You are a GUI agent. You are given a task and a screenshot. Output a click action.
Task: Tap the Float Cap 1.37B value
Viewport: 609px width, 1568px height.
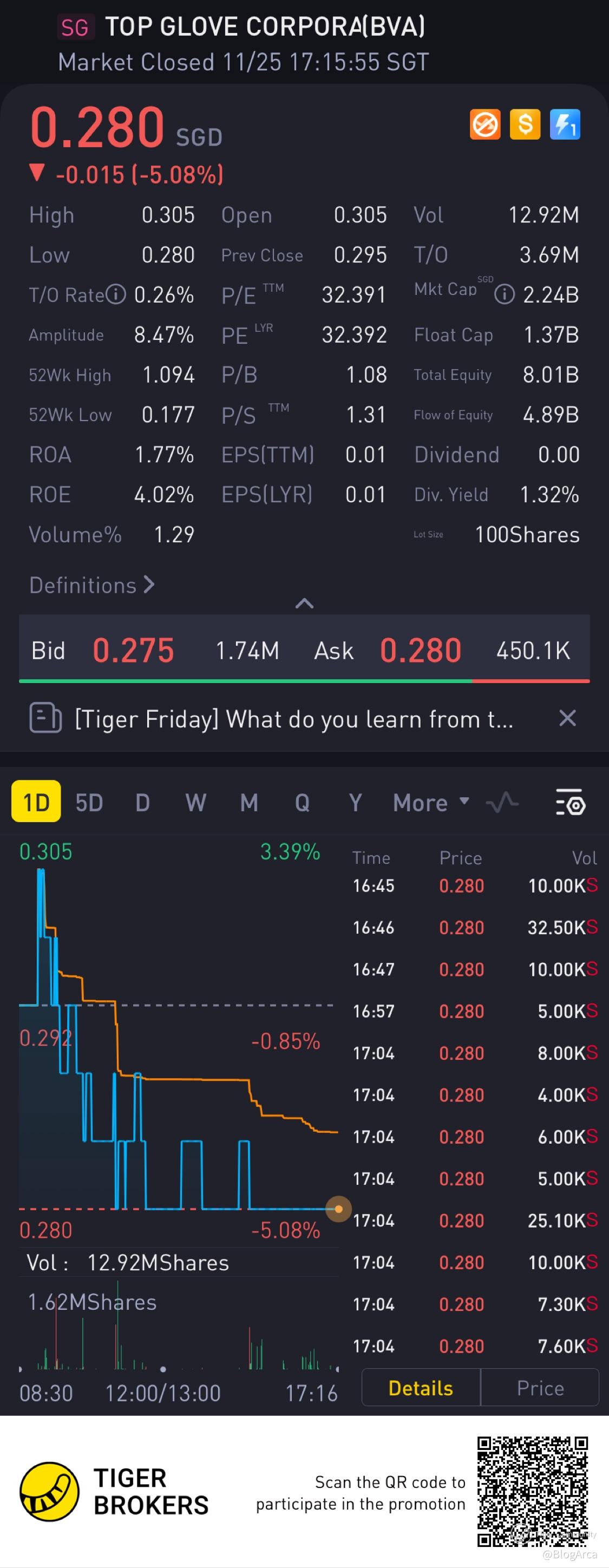pos(551,335)
